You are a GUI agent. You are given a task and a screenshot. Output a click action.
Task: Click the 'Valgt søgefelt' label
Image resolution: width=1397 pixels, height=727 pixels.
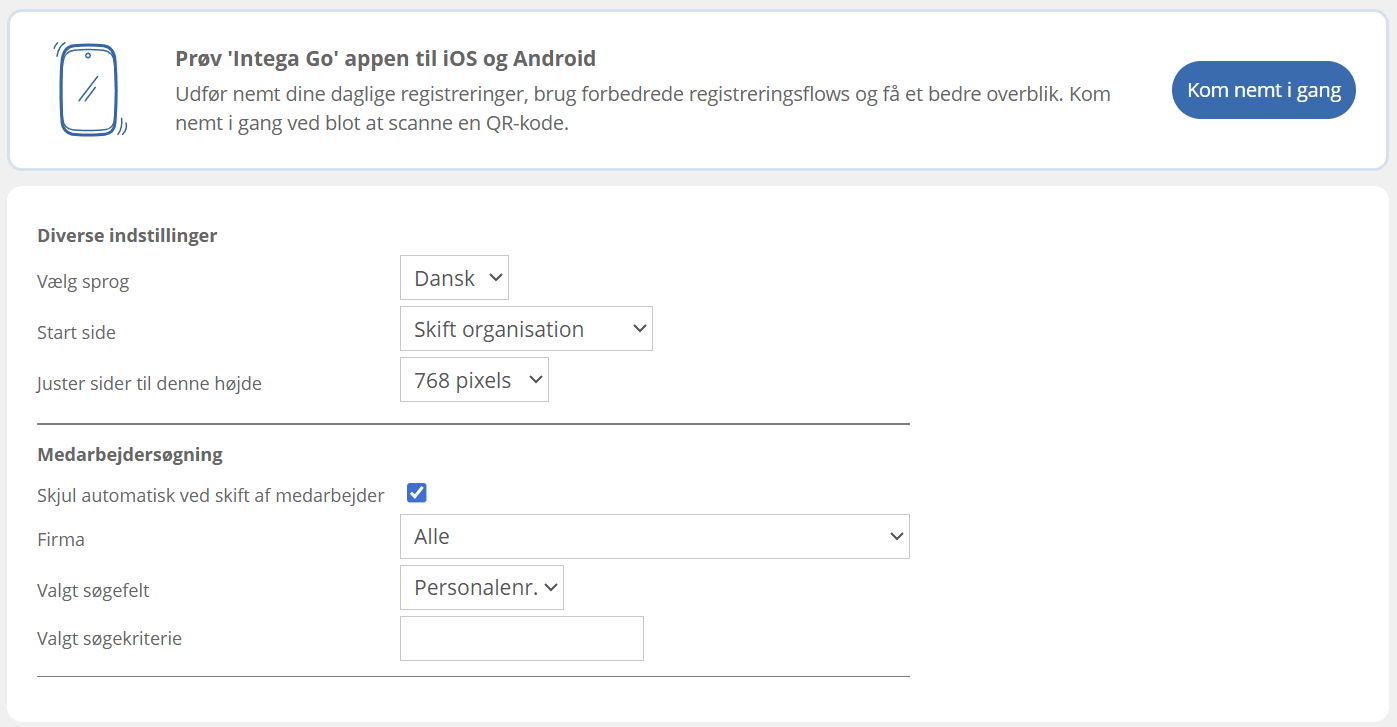point(93,591)
